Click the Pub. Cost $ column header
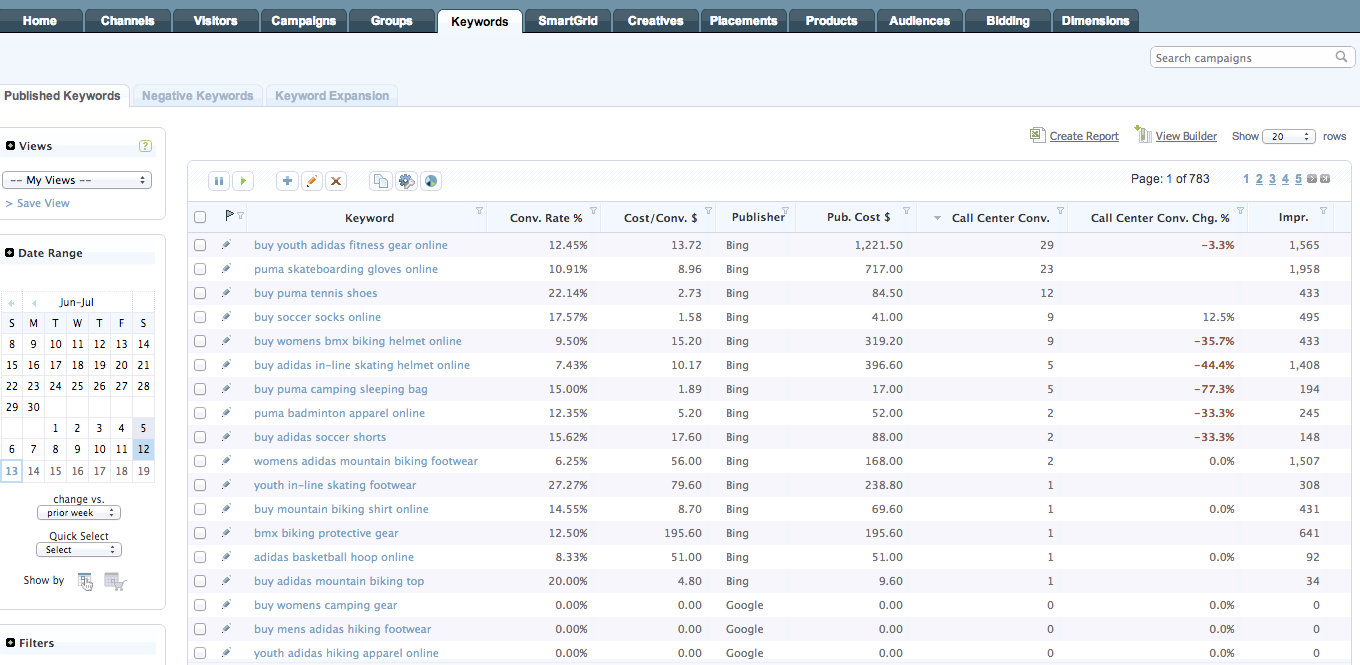 click(x=858, y=217)
